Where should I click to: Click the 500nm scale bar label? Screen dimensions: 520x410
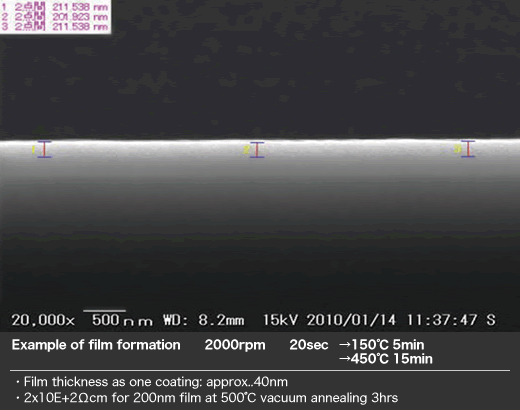(x=122, y=320)
